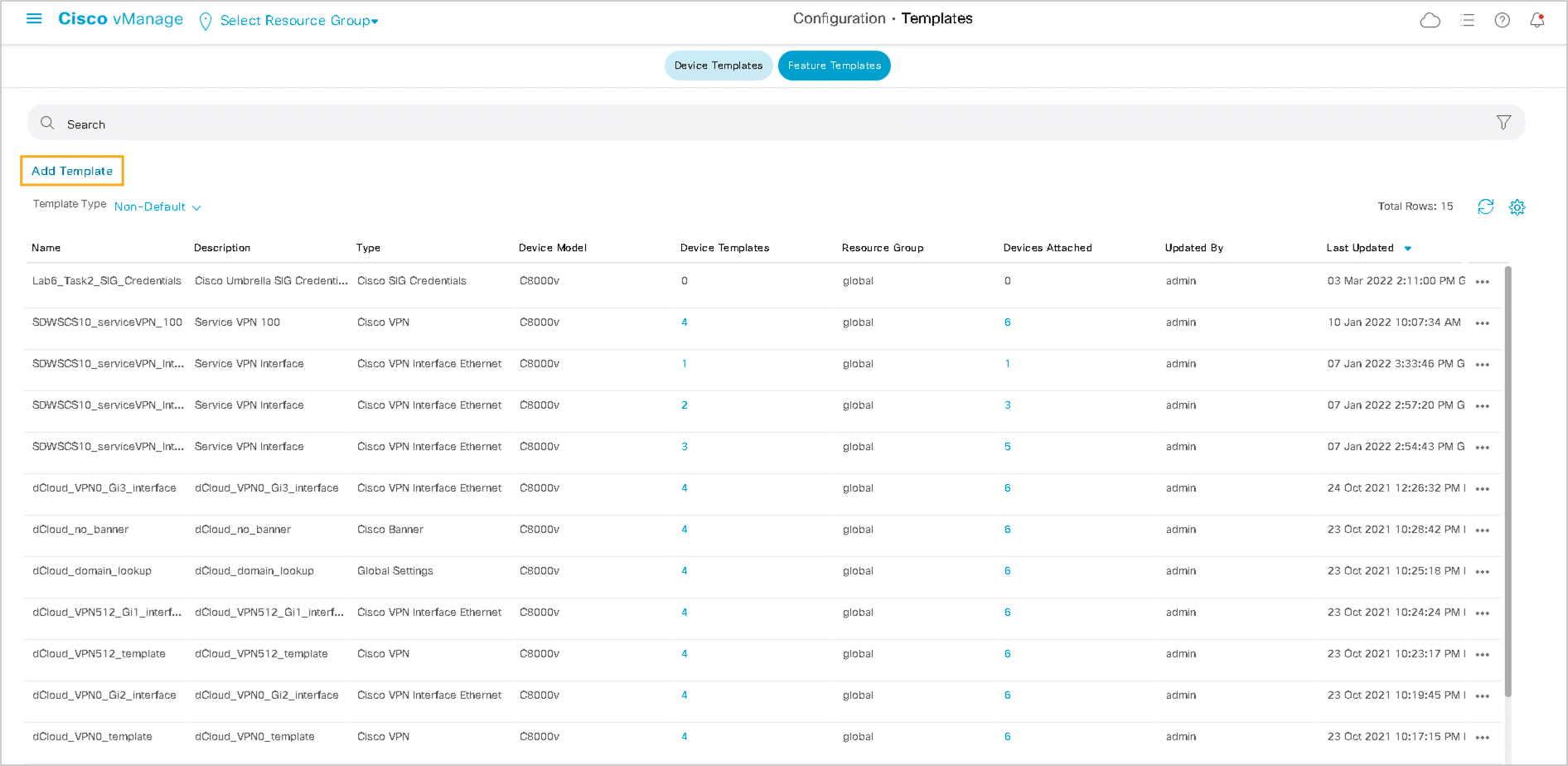Open more actions for dCloud_VPN512_template row
This screenshot has height=766, width=1568.
point(1483,655)
